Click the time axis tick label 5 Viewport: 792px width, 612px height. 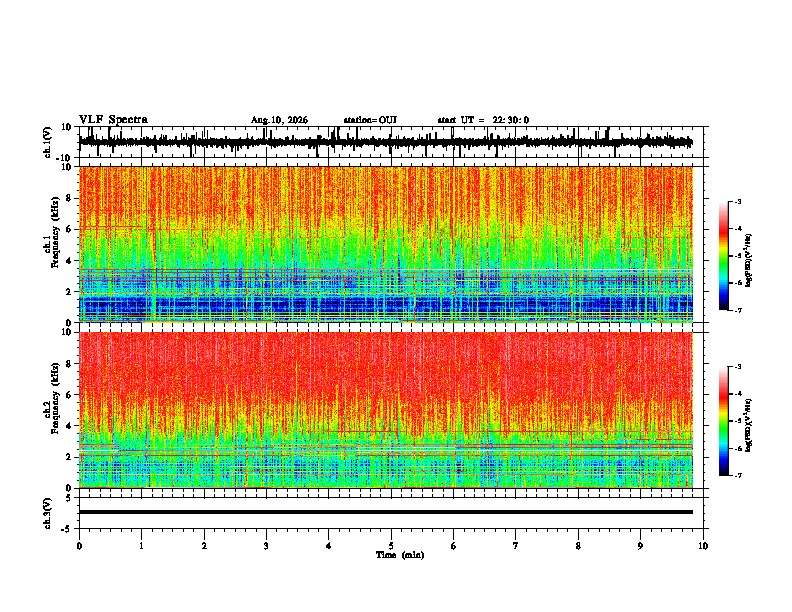(391, 546)
